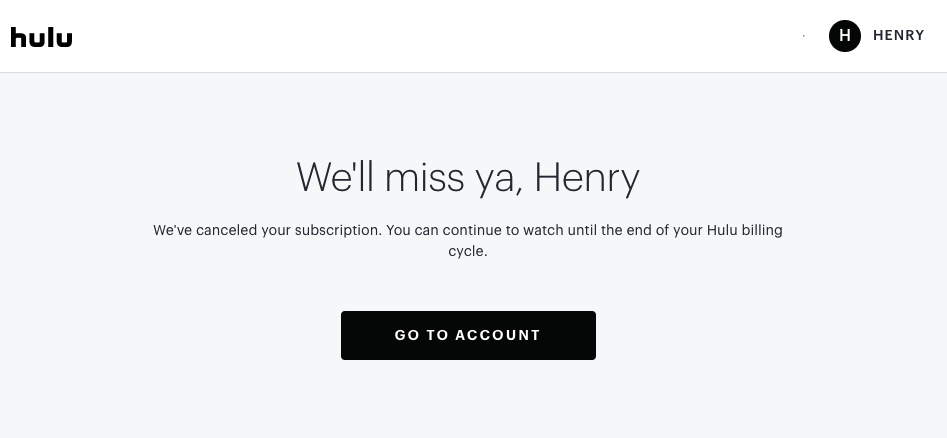Select the black circle with letter H
947x438 pixels.
844,36
